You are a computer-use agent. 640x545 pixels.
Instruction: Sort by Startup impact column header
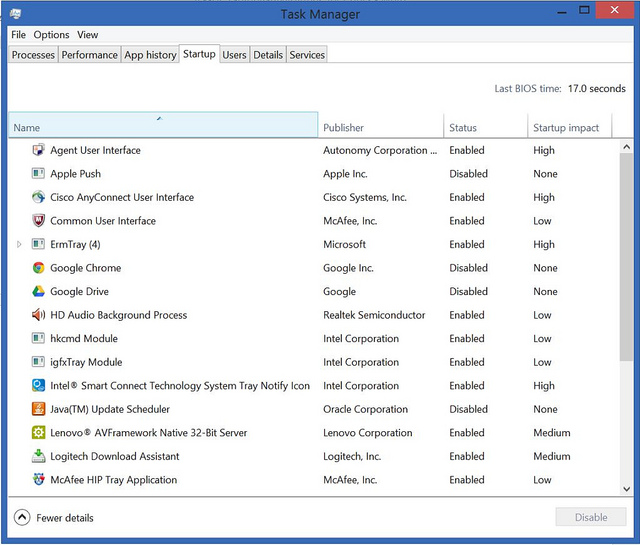tap(566, 127)
